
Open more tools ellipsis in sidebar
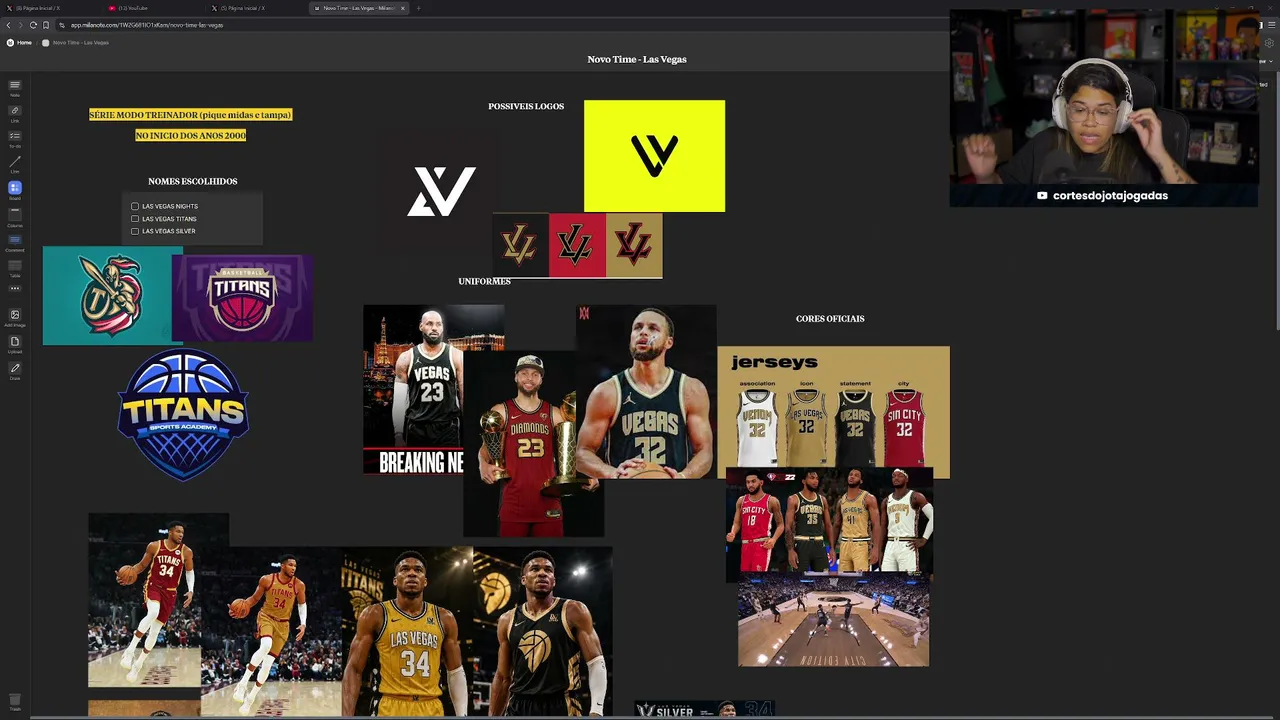14,289
